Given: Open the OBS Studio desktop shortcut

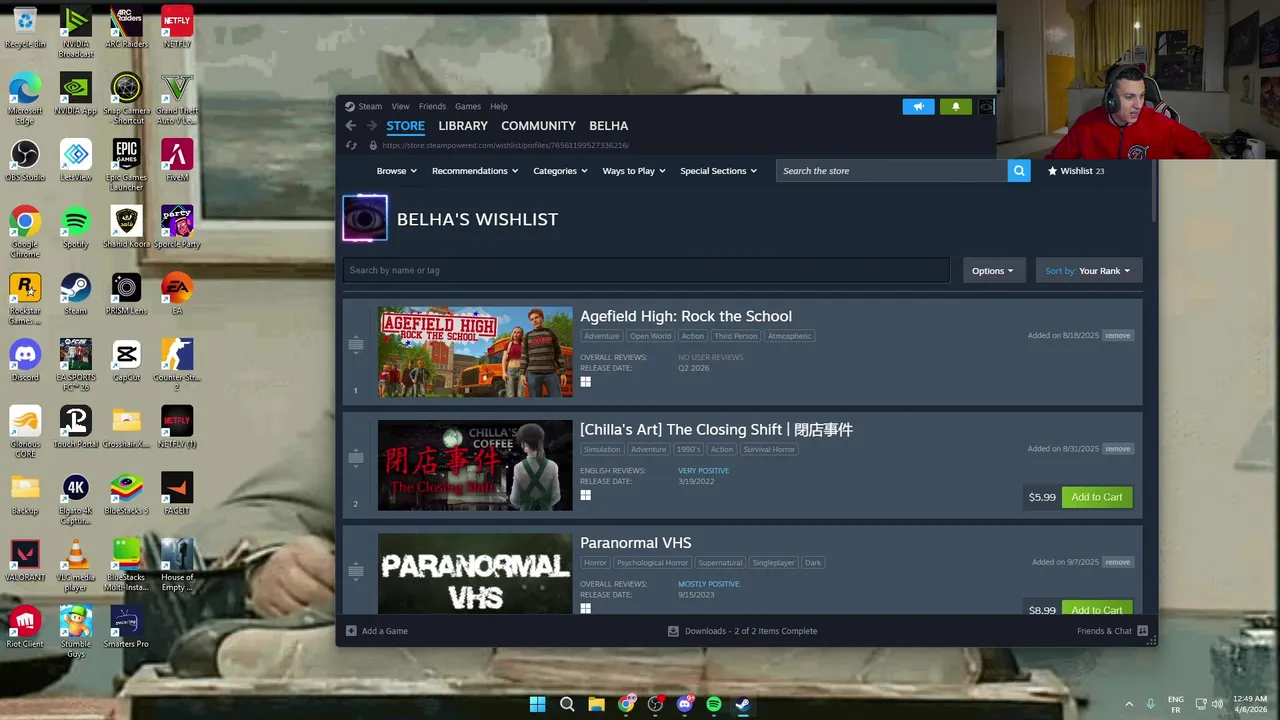Looking at the screenshot, I should [x=25, y=160].
